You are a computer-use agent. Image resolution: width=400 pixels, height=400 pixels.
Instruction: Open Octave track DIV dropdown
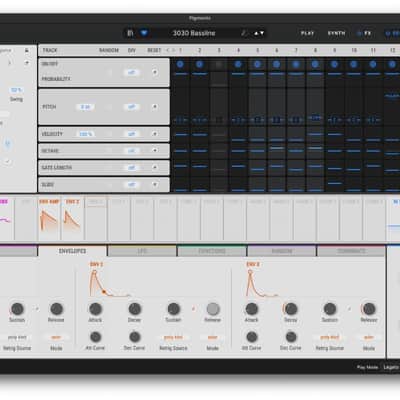pos(132,151)
